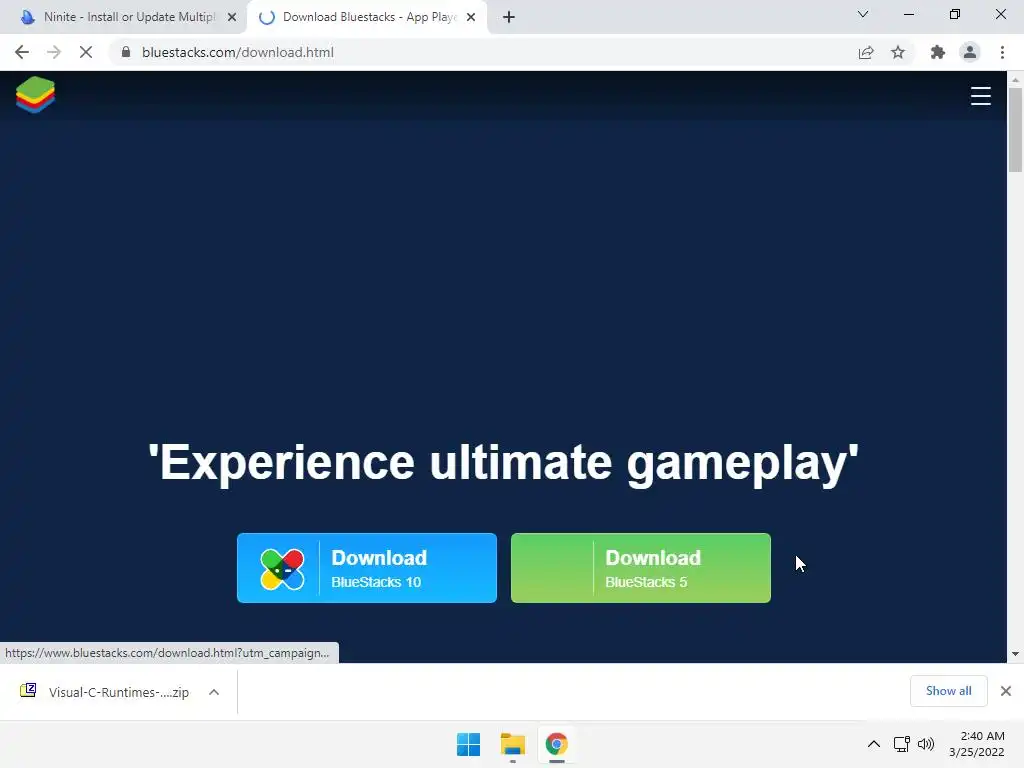
Task: Click the Visual-C-Runtimes zip file icon
Action: point(28,690)
